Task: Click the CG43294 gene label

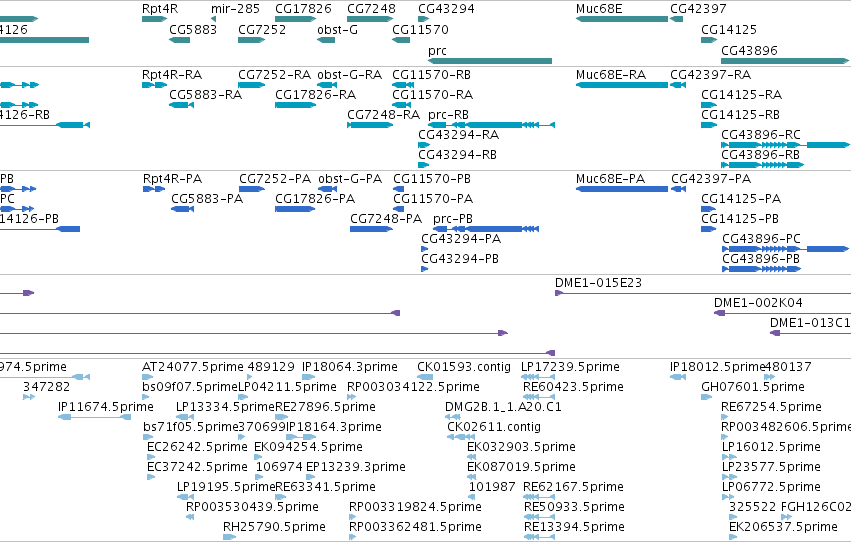Action: (446, 9)
